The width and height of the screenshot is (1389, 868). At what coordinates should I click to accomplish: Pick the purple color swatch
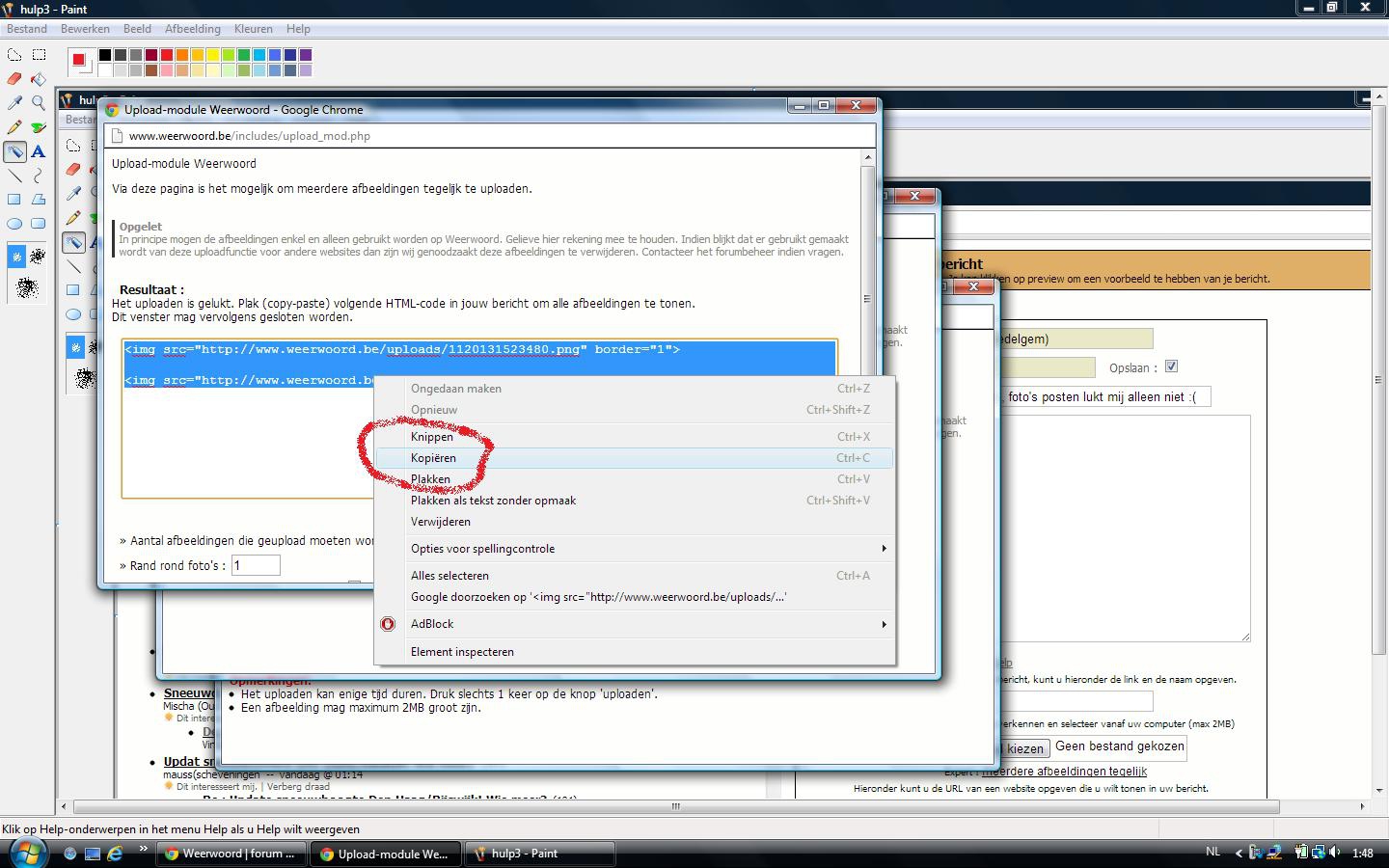click(x=306, y=55)
